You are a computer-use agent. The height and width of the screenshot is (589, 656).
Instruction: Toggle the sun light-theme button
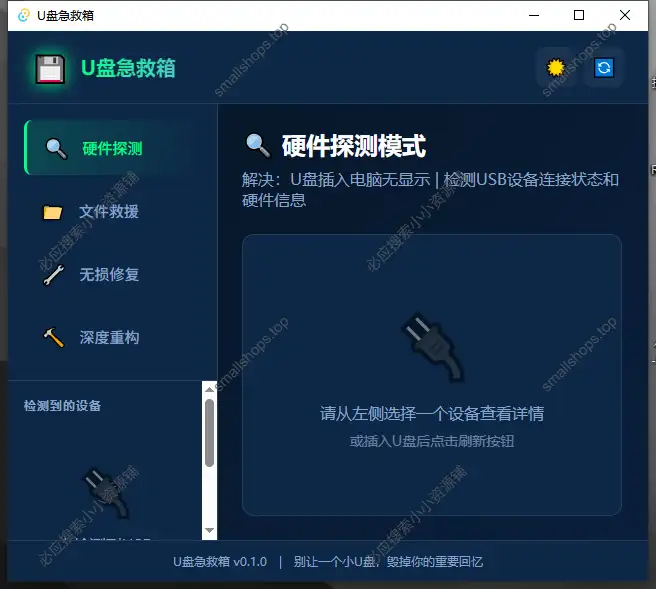556,68
